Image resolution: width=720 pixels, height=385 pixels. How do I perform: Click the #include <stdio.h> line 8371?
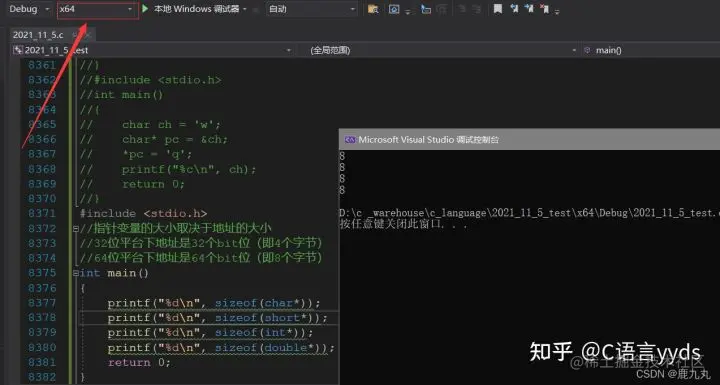[x=143, y=214]
